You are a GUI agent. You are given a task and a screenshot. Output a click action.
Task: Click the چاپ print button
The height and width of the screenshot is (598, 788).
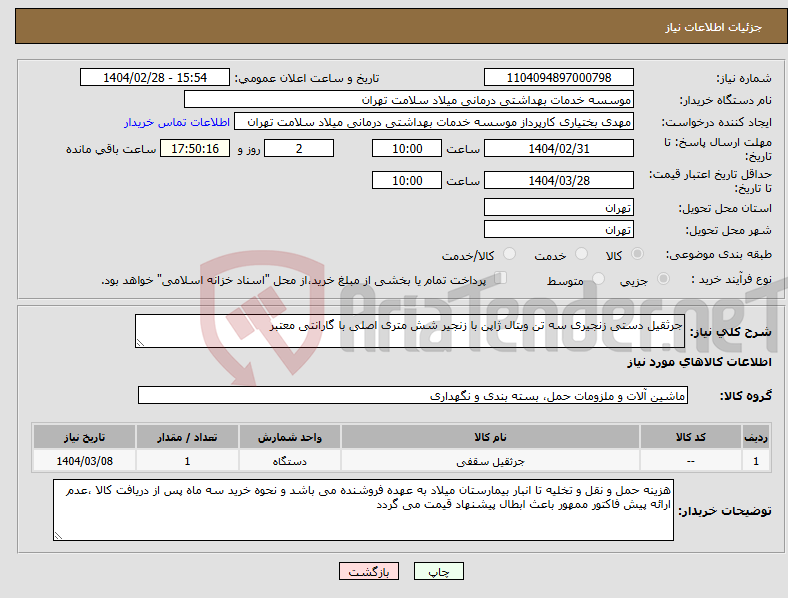point(439,571)
